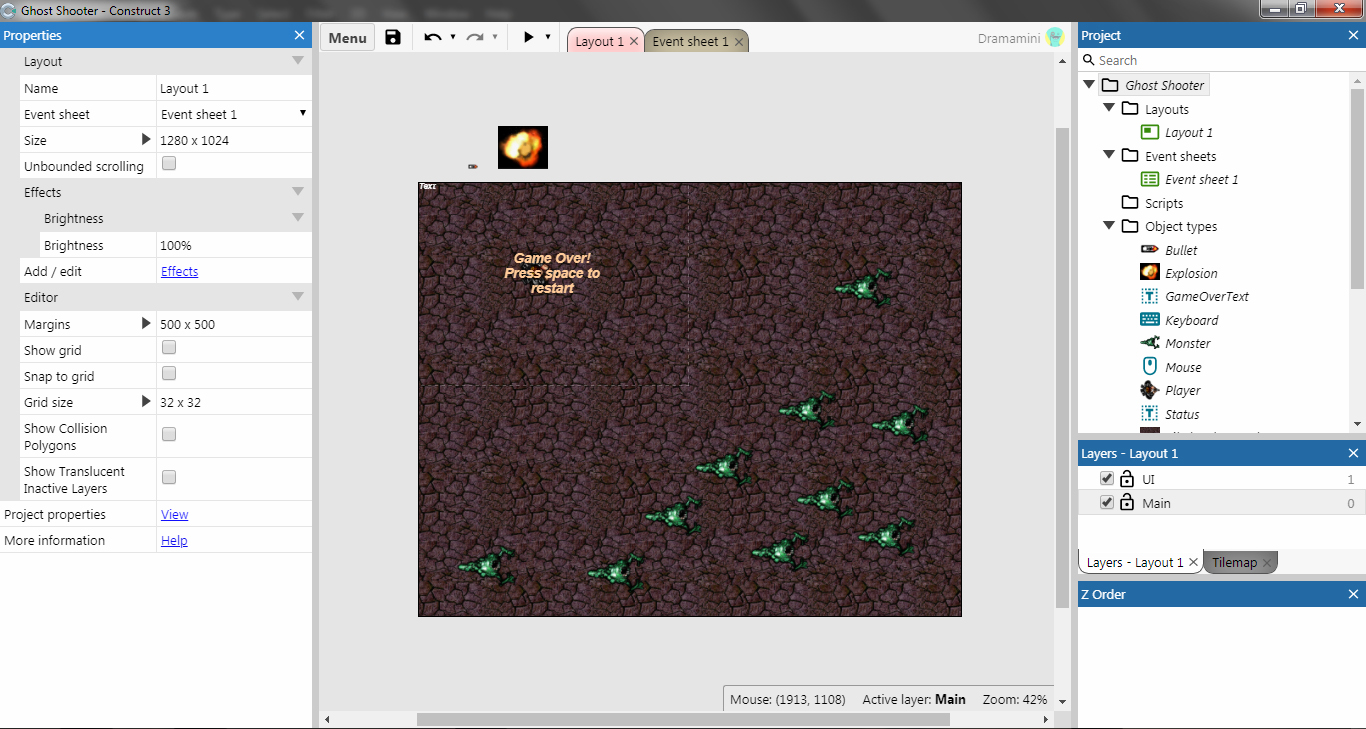Viewport: 1366px width, 729px height.
Task: Enable Show Translucent Inactive Layers checkbox
Action: coord(169,477)
